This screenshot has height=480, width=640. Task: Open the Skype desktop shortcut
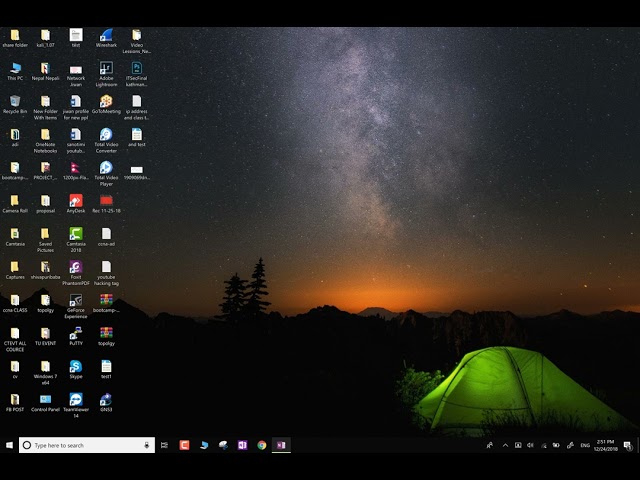76,367
